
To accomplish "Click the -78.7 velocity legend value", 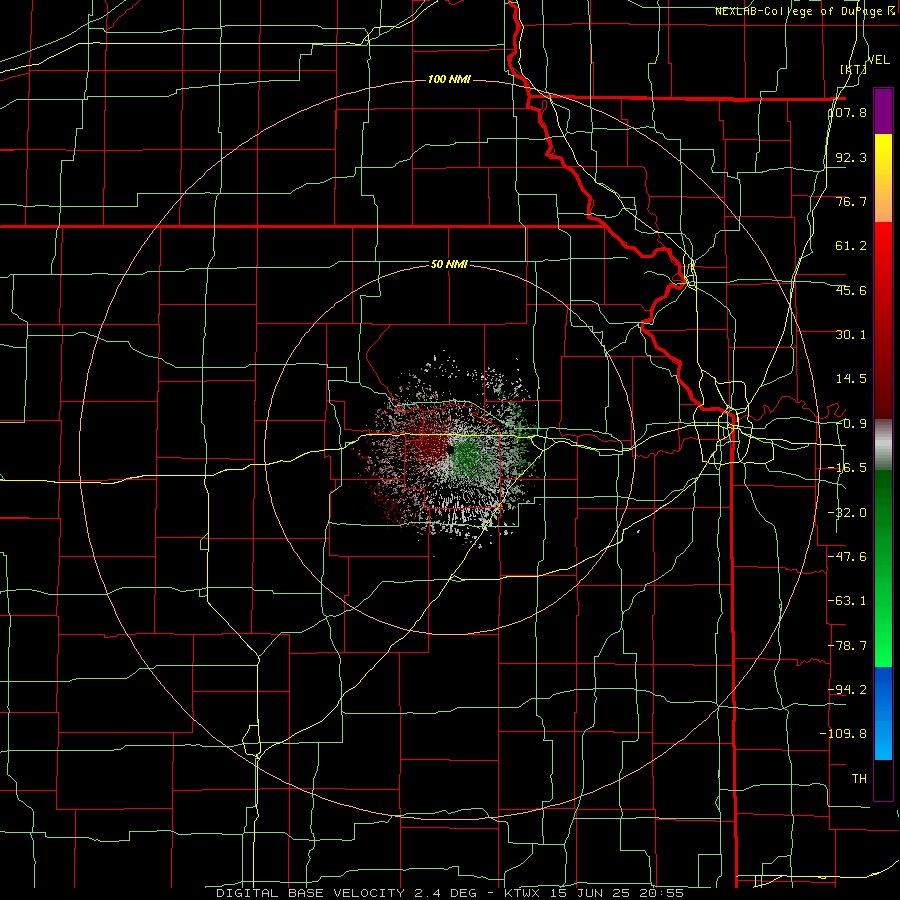I will 848,646.
